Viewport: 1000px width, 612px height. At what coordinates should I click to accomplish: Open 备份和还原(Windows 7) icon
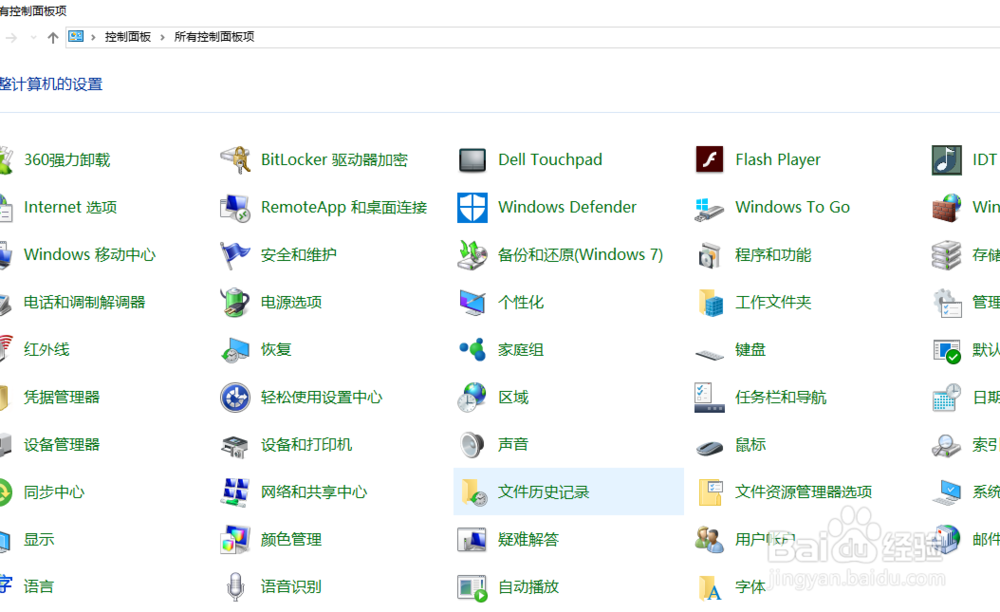pyautogui.click(x=472, y=255)
